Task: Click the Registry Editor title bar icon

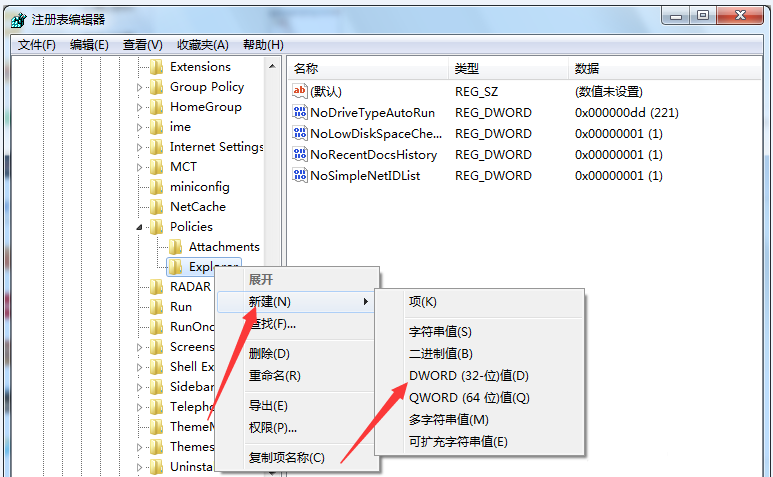Action: pos(18,20)
